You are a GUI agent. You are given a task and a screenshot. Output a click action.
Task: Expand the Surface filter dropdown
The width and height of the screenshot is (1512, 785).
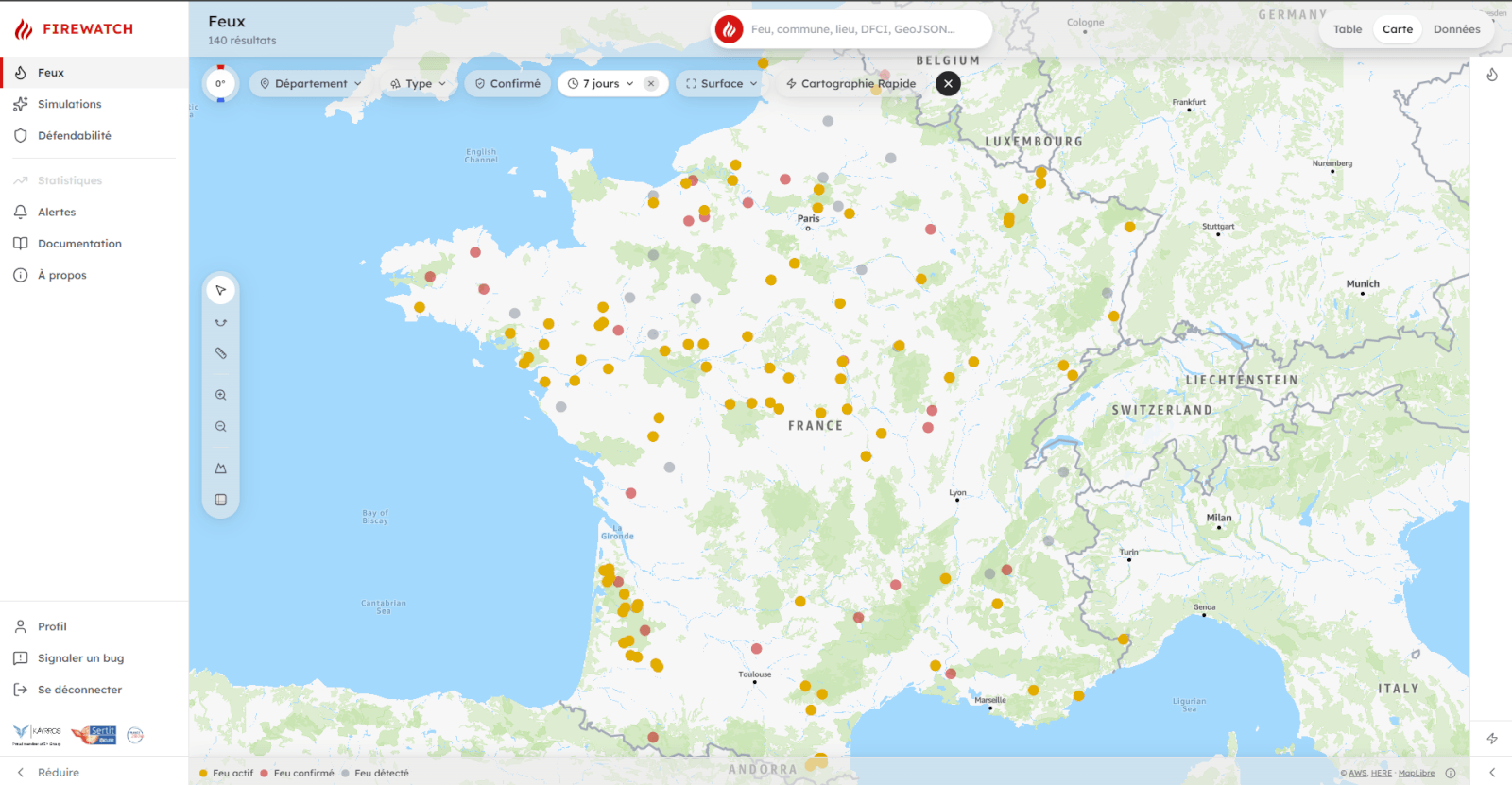(722, 83)
